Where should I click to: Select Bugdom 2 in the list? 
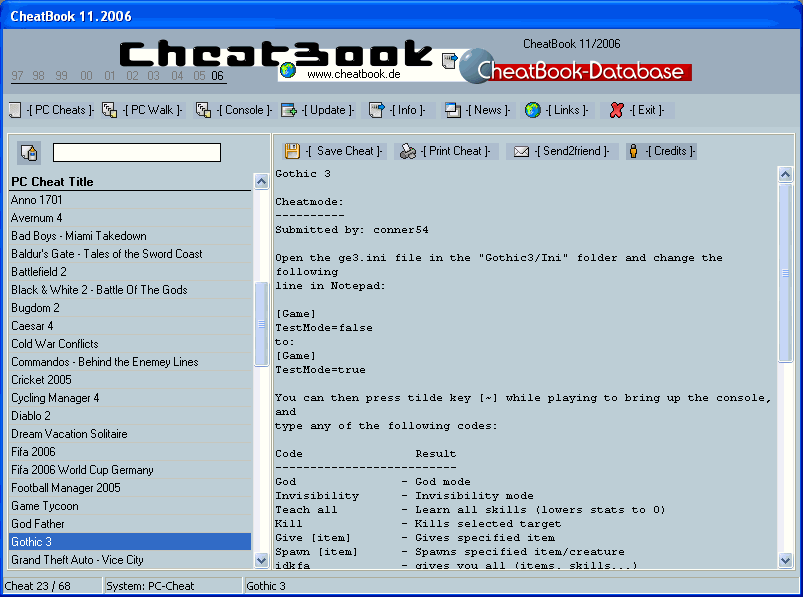point(130,308)
